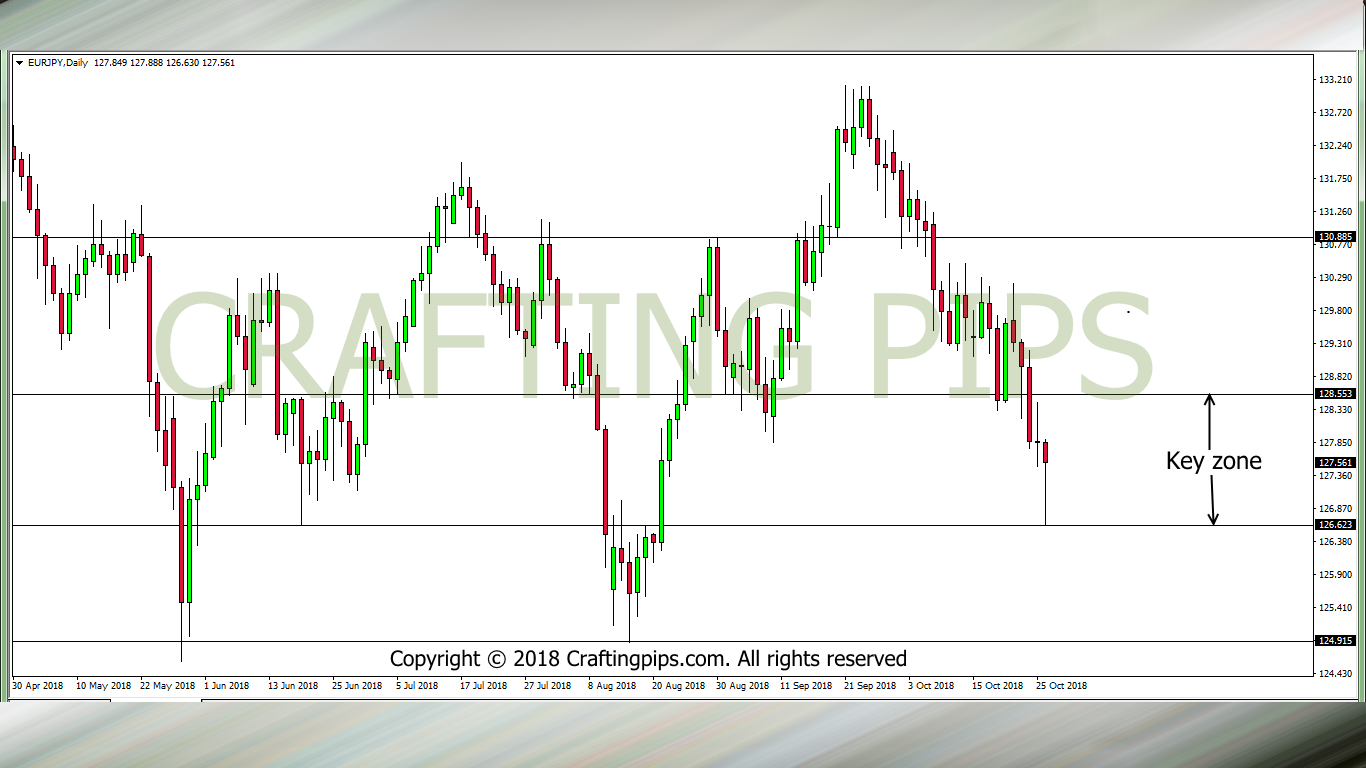The image size is (1366, 768).
Task: Click the 130.290 price scale label
Action: (1336, 277)
